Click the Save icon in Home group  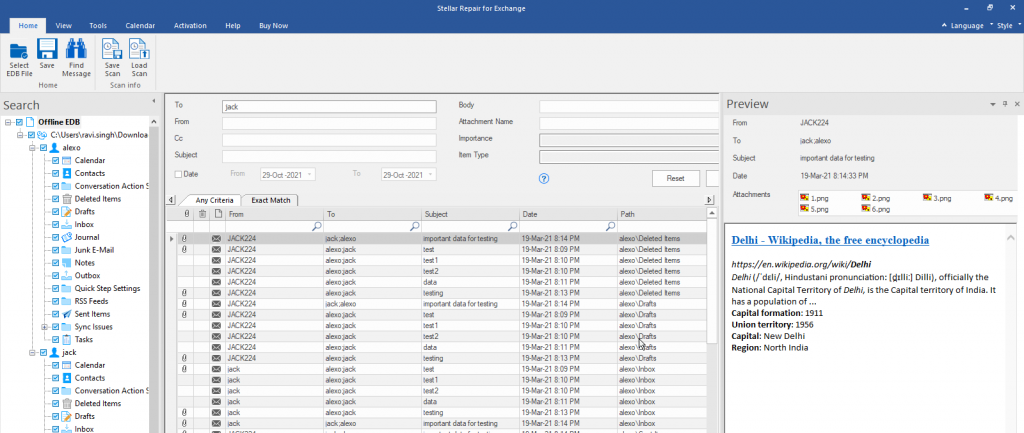tap(47, 50)
